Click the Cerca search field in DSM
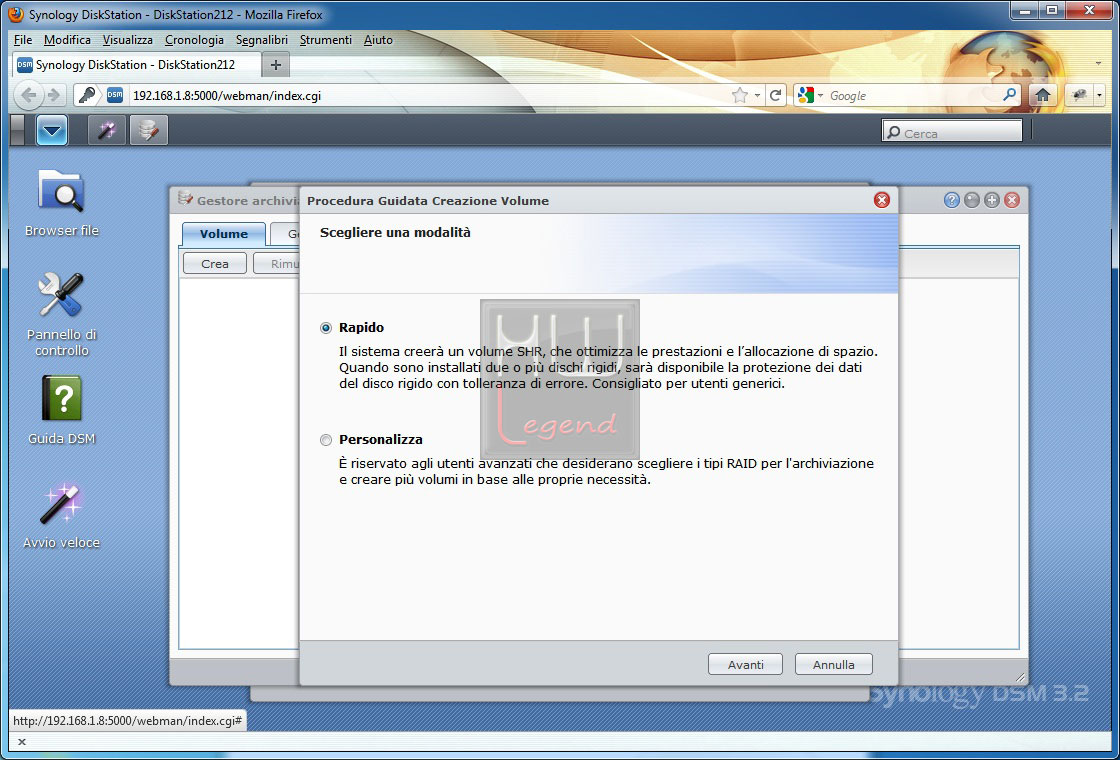The image size is (1120, 760). point(953,133)
